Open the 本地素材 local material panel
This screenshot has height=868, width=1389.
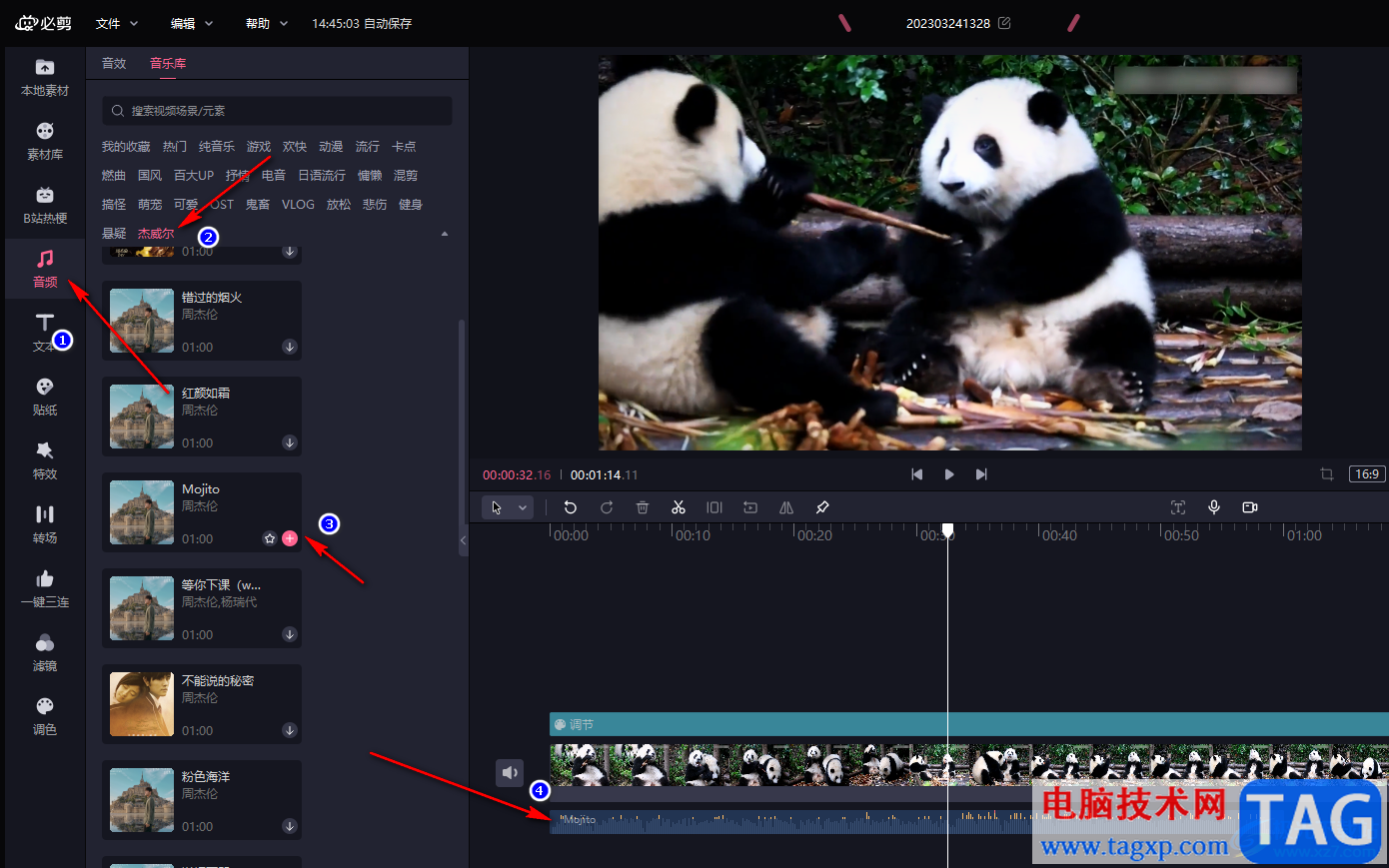45,77
